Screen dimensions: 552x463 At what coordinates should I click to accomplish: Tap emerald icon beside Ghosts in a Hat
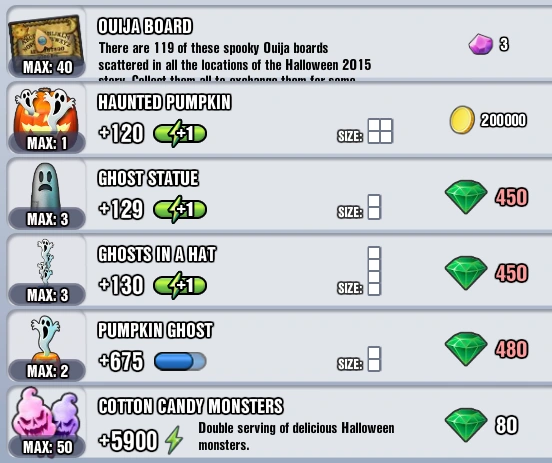point(466,273)
